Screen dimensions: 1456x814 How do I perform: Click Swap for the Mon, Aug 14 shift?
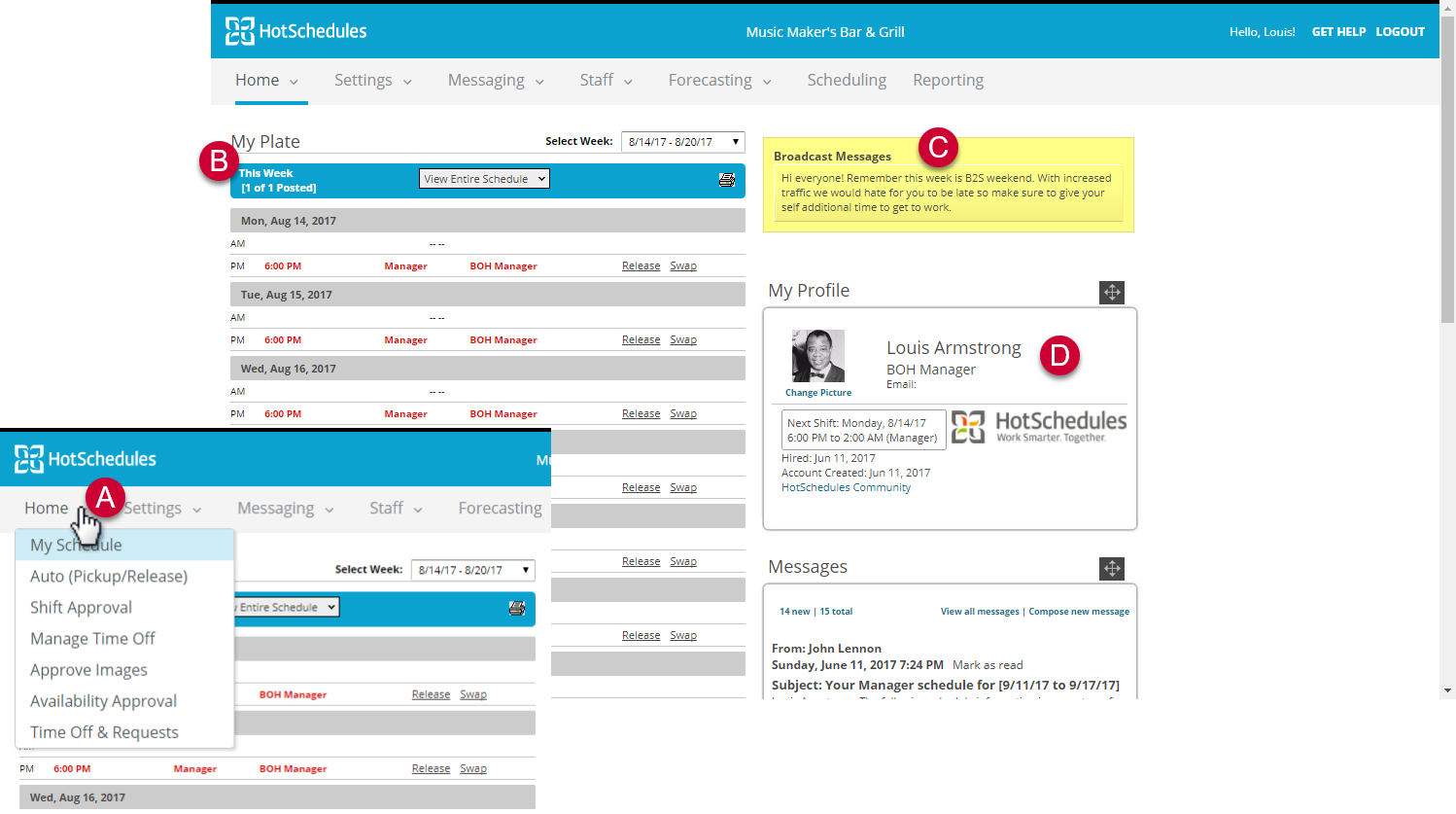[683, 266]
